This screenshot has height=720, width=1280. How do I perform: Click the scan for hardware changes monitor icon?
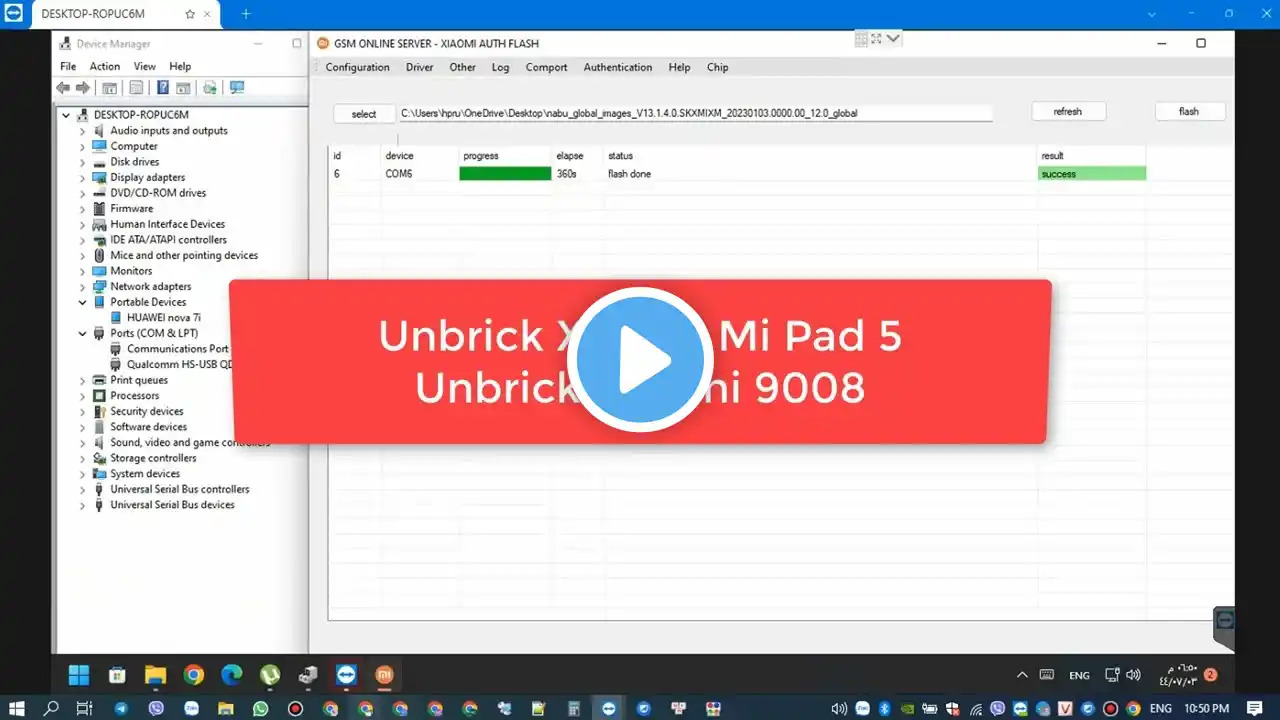click(x=237, y=88)
